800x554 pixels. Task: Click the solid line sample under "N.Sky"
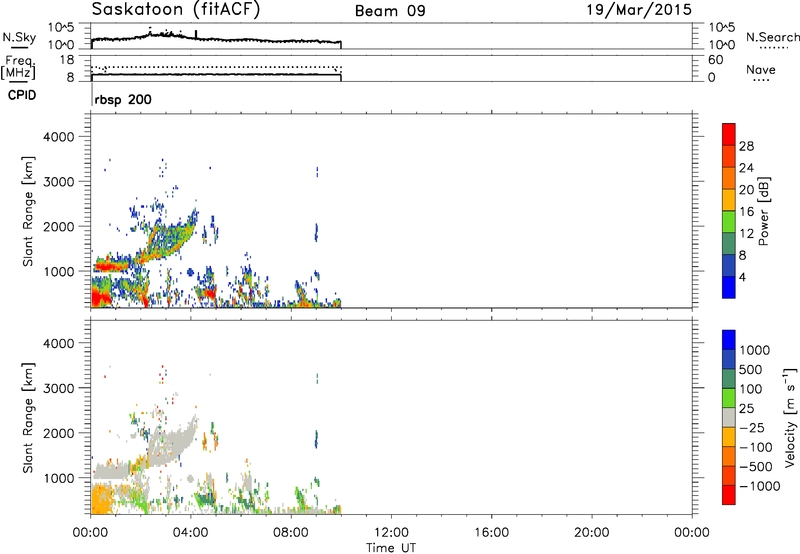click(19, 47)
